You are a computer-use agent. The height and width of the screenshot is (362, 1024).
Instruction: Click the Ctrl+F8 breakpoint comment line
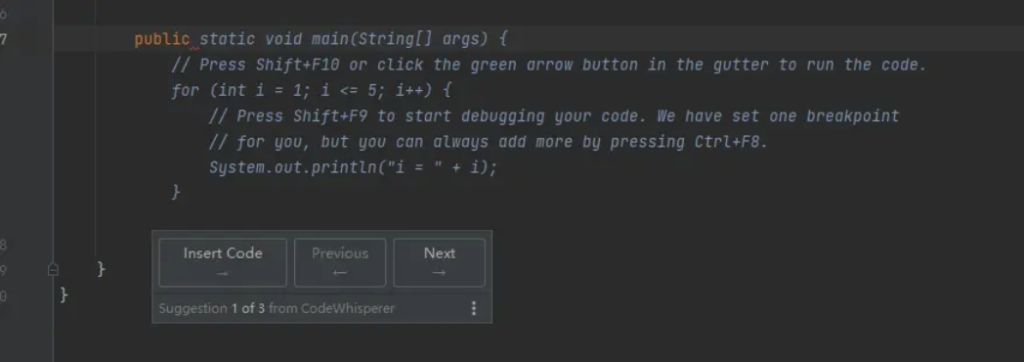(x=488, y=142)
